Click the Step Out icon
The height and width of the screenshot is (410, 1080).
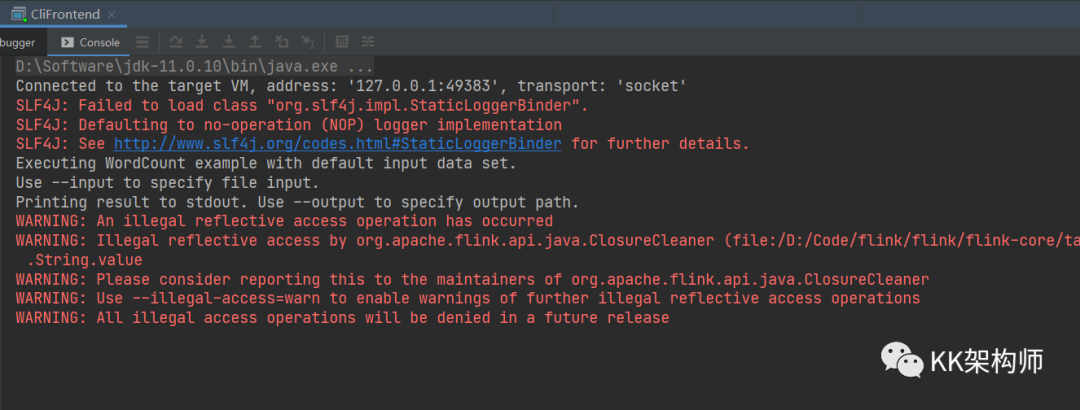[255, 42]
